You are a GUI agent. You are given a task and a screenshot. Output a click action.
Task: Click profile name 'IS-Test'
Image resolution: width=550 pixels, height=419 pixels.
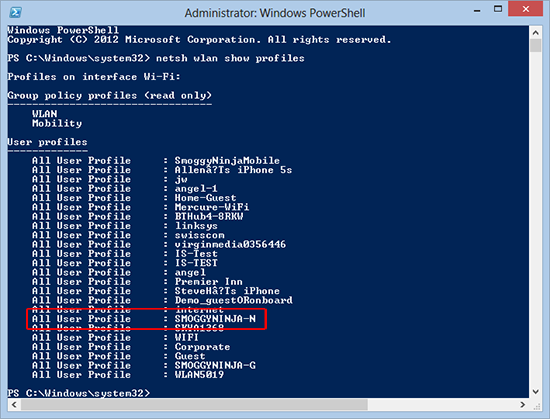click(196, 254)
